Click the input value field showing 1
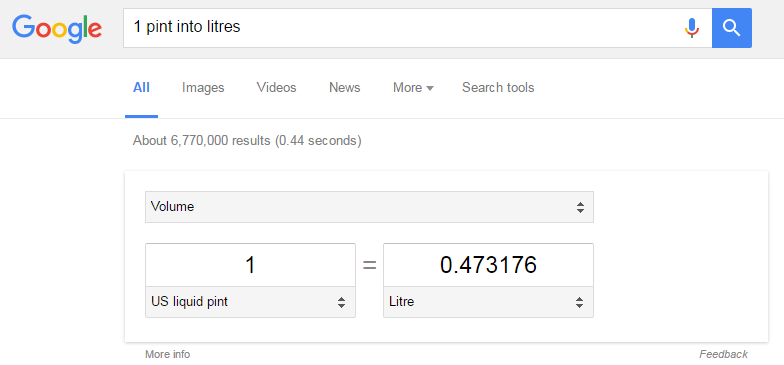784x365 pixels. click(250, 265)
